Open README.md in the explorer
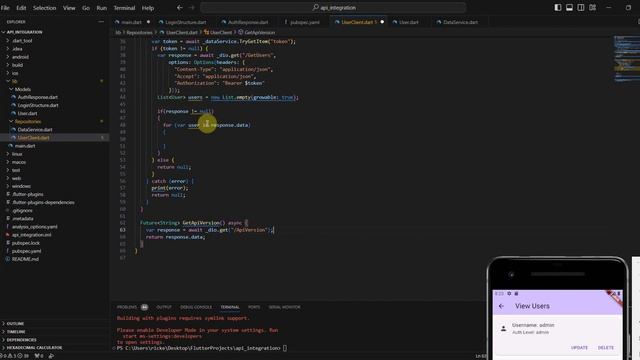 click(25, 259)
